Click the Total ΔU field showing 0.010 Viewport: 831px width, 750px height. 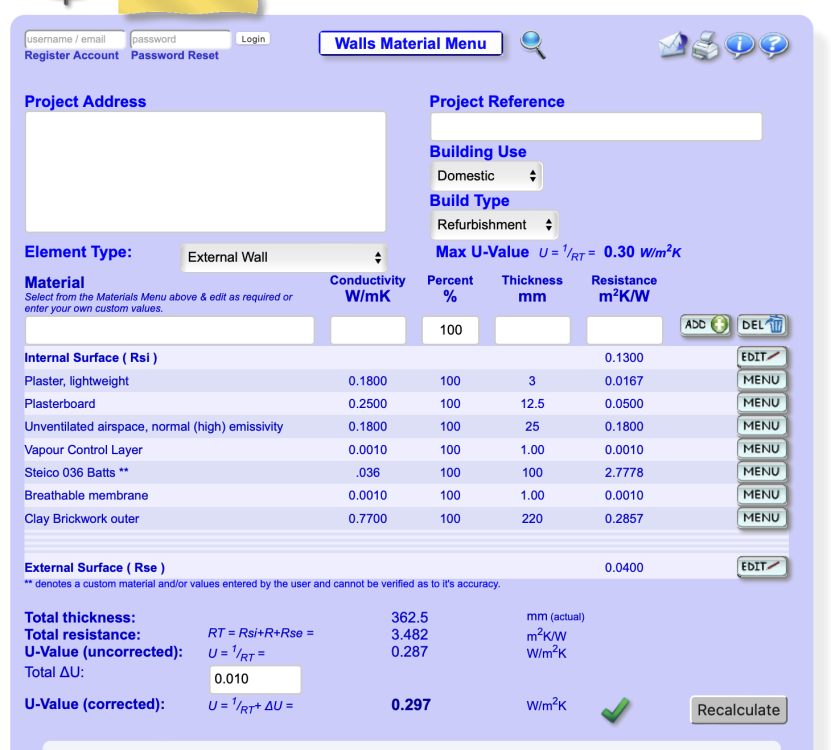[x=255, y=679]
